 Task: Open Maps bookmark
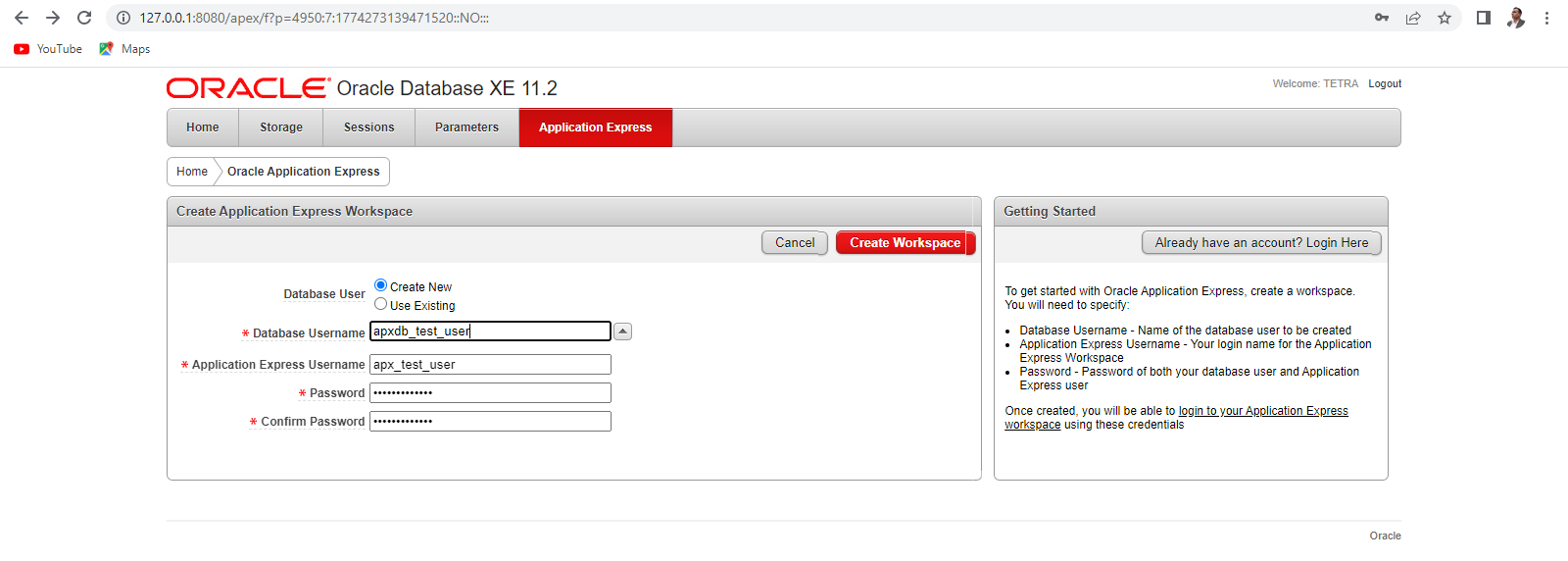[124, 49]
